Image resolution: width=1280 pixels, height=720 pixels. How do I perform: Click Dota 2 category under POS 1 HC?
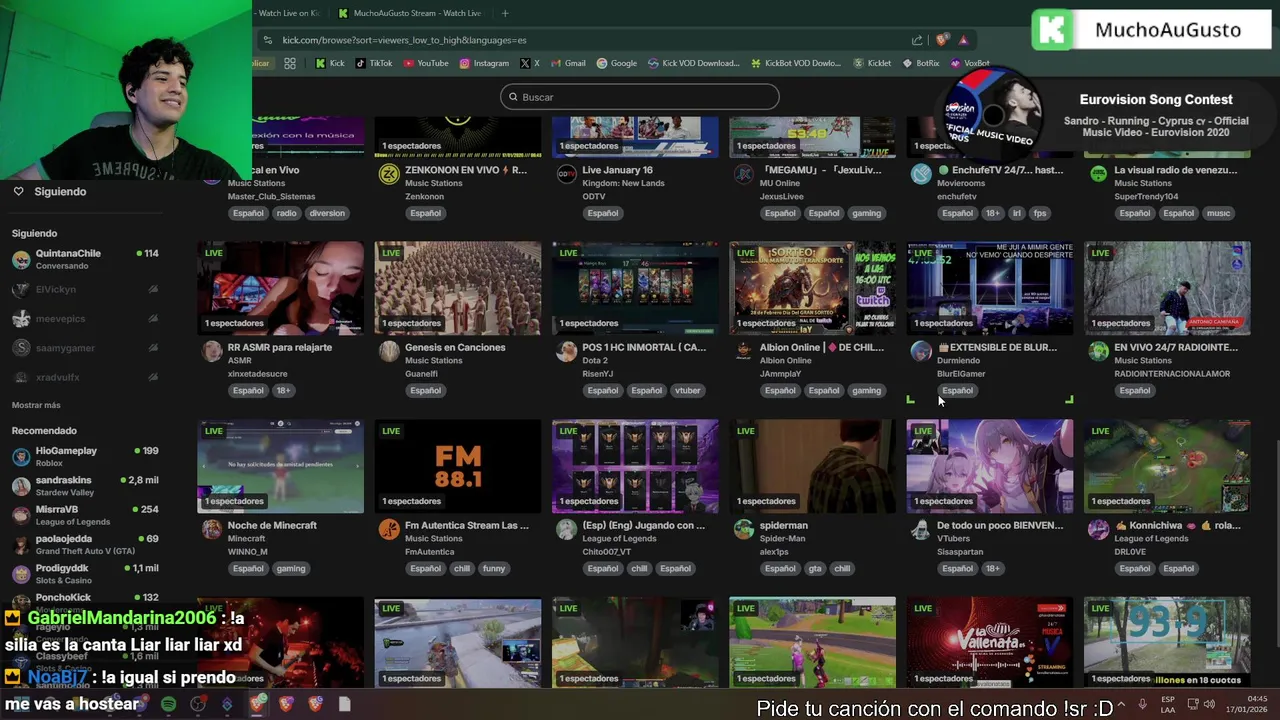[595, 360]
